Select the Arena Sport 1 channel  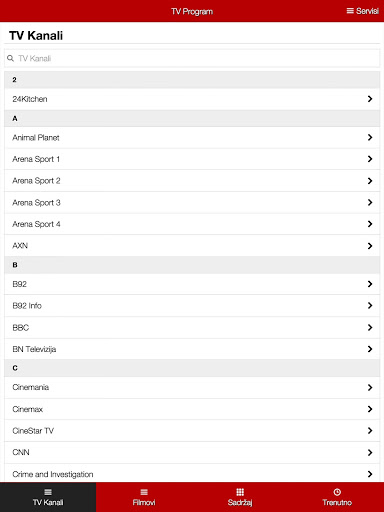pos(192,159)
